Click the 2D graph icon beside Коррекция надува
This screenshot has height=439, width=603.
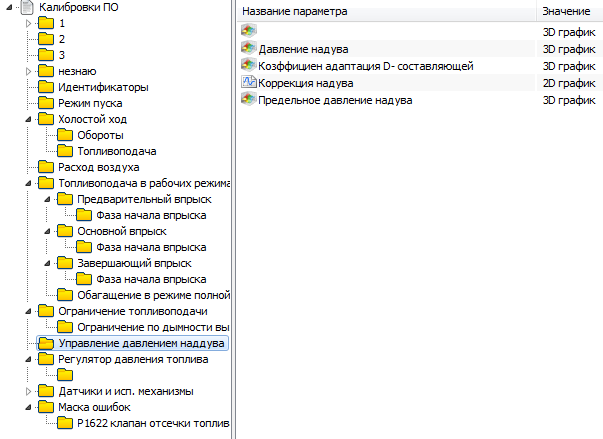(x=249, y=83)
